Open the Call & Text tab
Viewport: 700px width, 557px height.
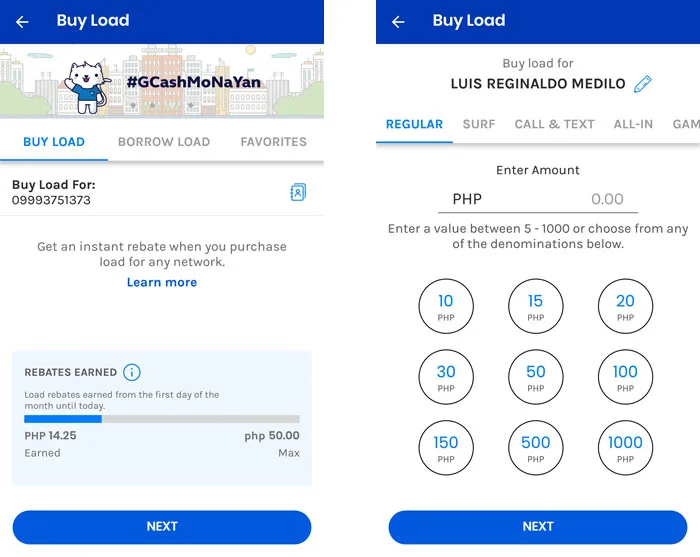(x=554, y=124)
